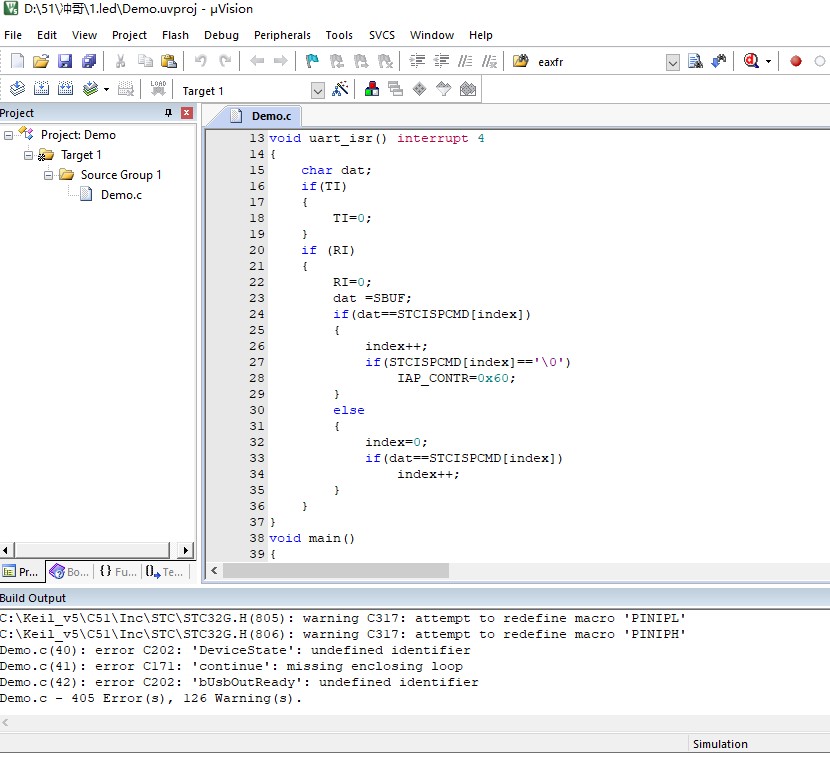Copy selection using the Copy icon
The height and width of the screenshot is (761, 830).
pos(145,61)
